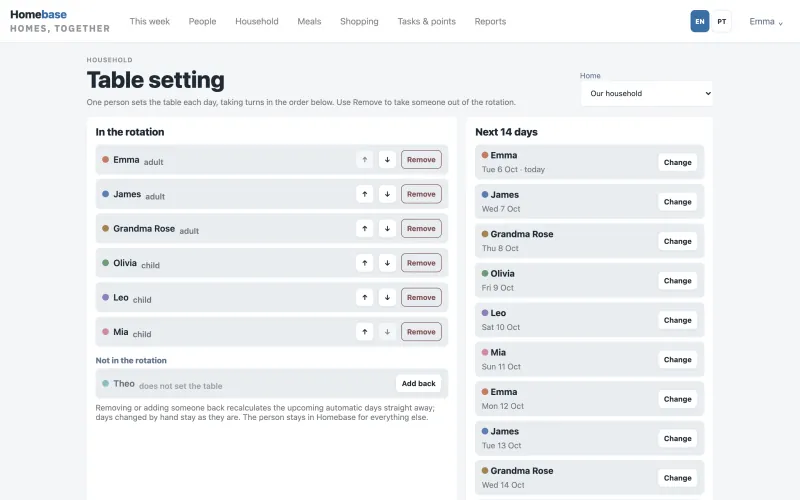Click the up arrow for Leo
This screenshot has width=800, height=500.
click(364, 297)
